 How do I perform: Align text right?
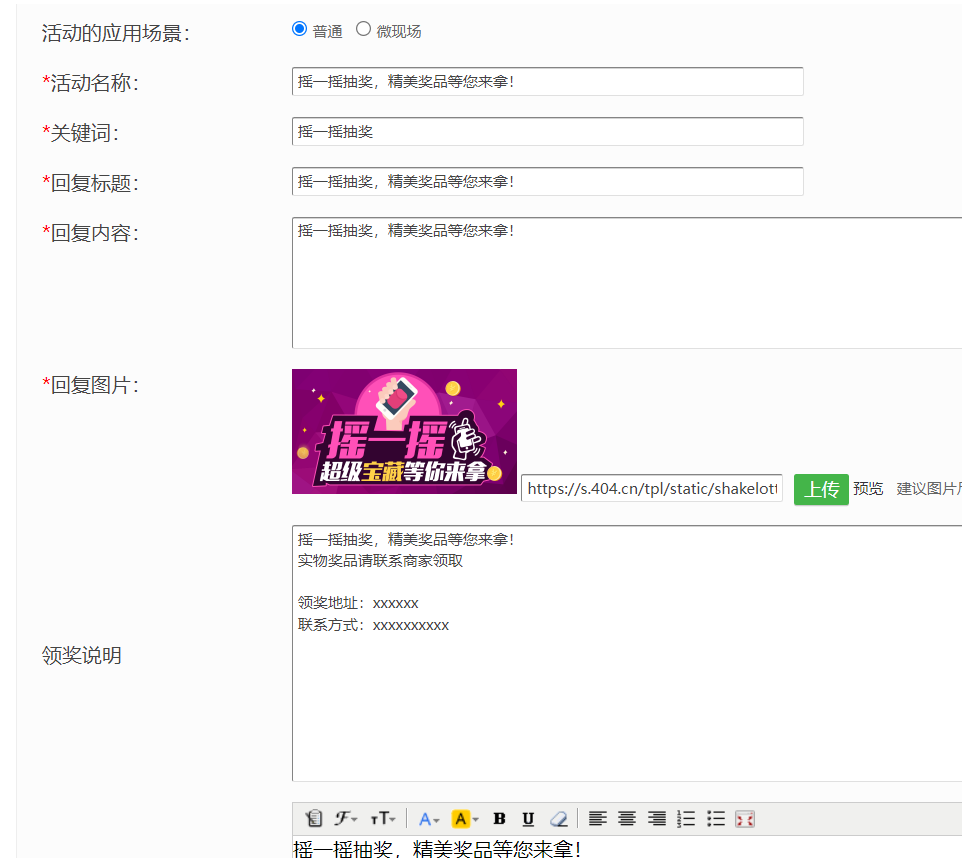pyautogui.click(x=657, y=819)
